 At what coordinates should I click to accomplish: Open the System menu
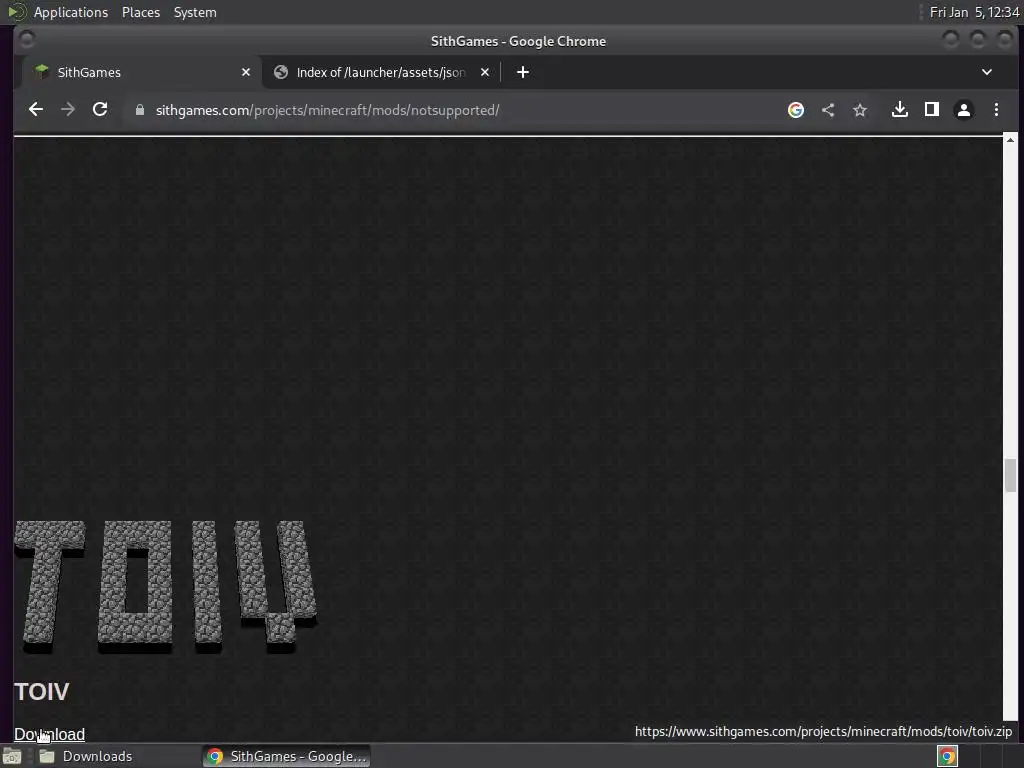(x=195, y=12)
